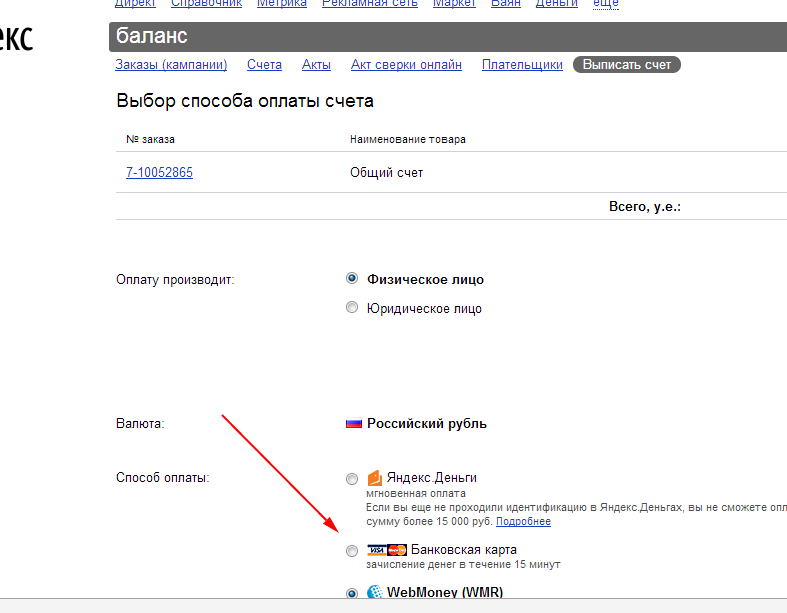787x613 pixels.
Task: Open the Деньги top navigation link
Action: pyautogui.click(x=557, y=4)
